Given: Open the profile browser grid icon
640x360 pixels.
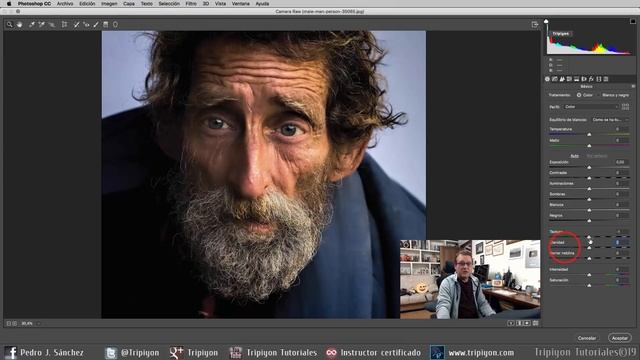Looking at the screenshot, I should (x=625, y=107).
